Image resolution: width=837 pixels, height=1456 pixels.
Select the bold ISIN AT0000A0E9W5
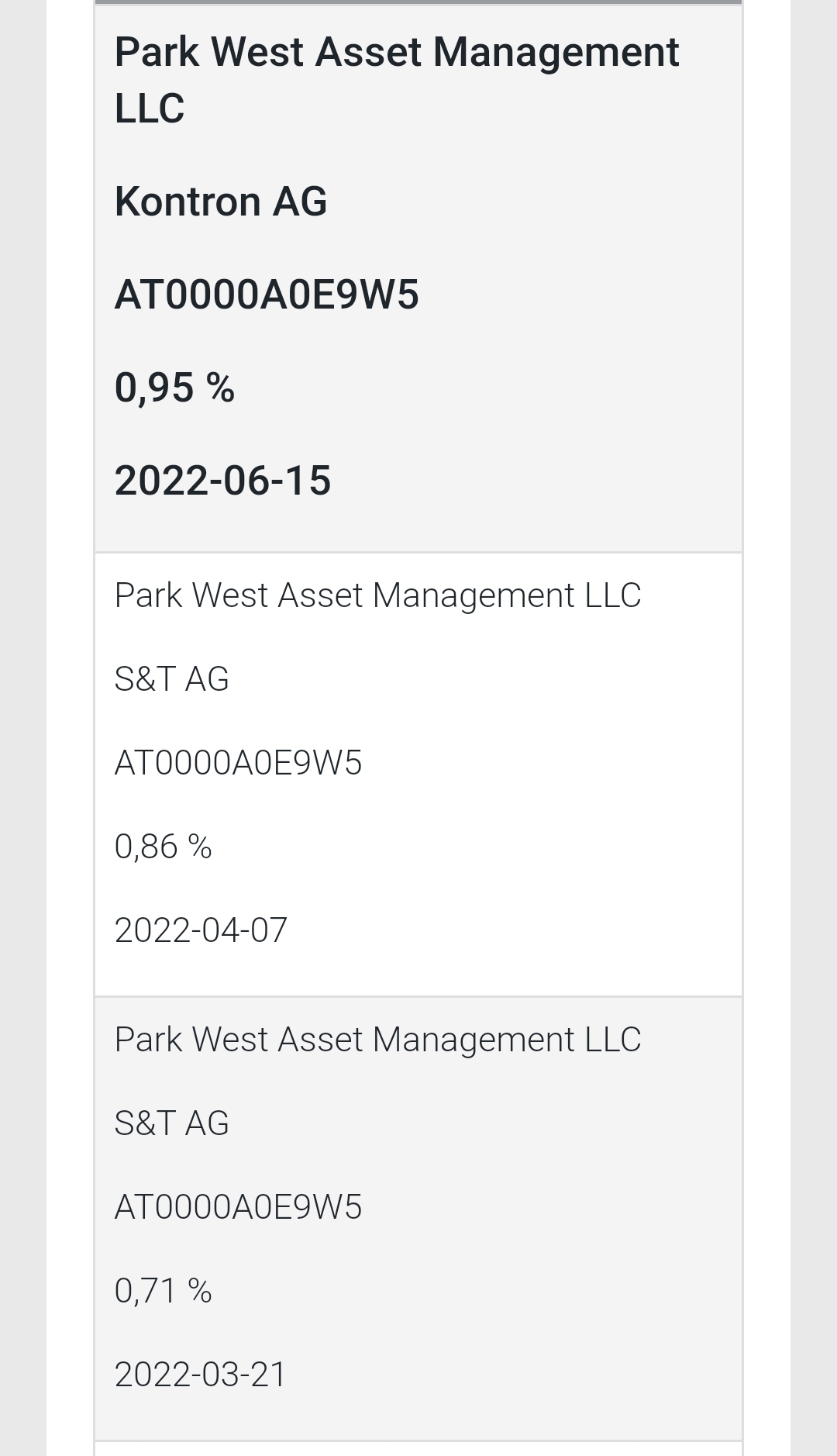click(267, 295)
